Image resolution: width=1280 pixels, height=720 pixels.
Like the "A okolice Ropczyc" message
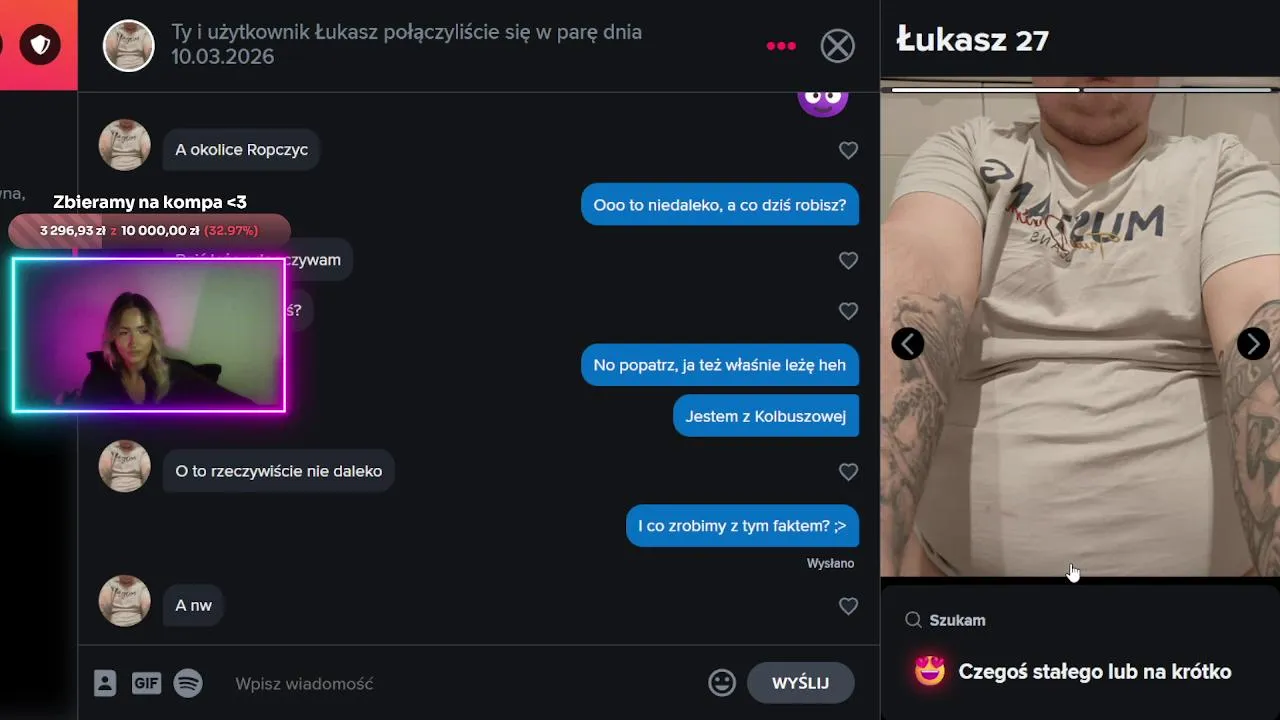pyautogui.click(x=848, y=150)
